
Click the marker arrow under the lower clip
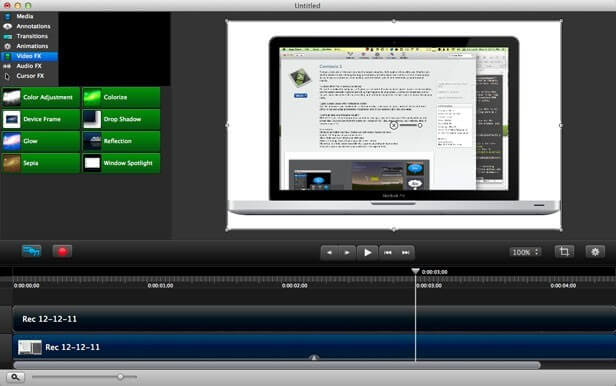click(314, 357)
